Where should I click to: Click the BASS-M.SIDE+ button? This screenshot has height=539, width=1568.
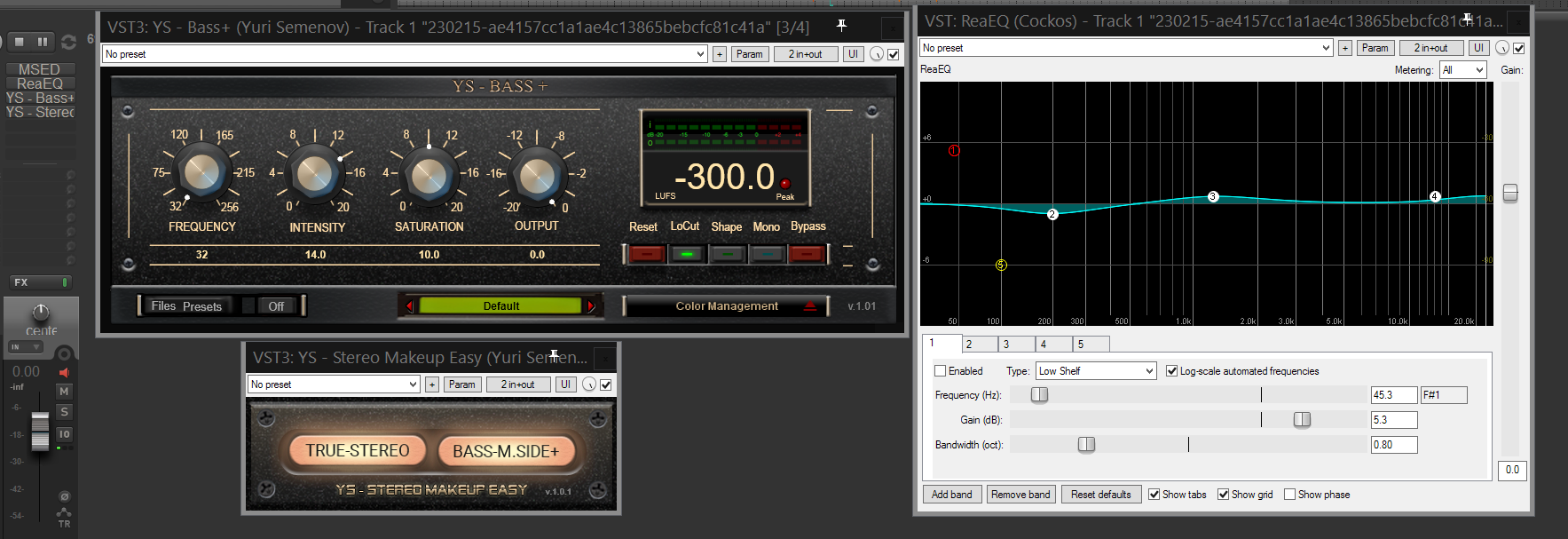506,451
